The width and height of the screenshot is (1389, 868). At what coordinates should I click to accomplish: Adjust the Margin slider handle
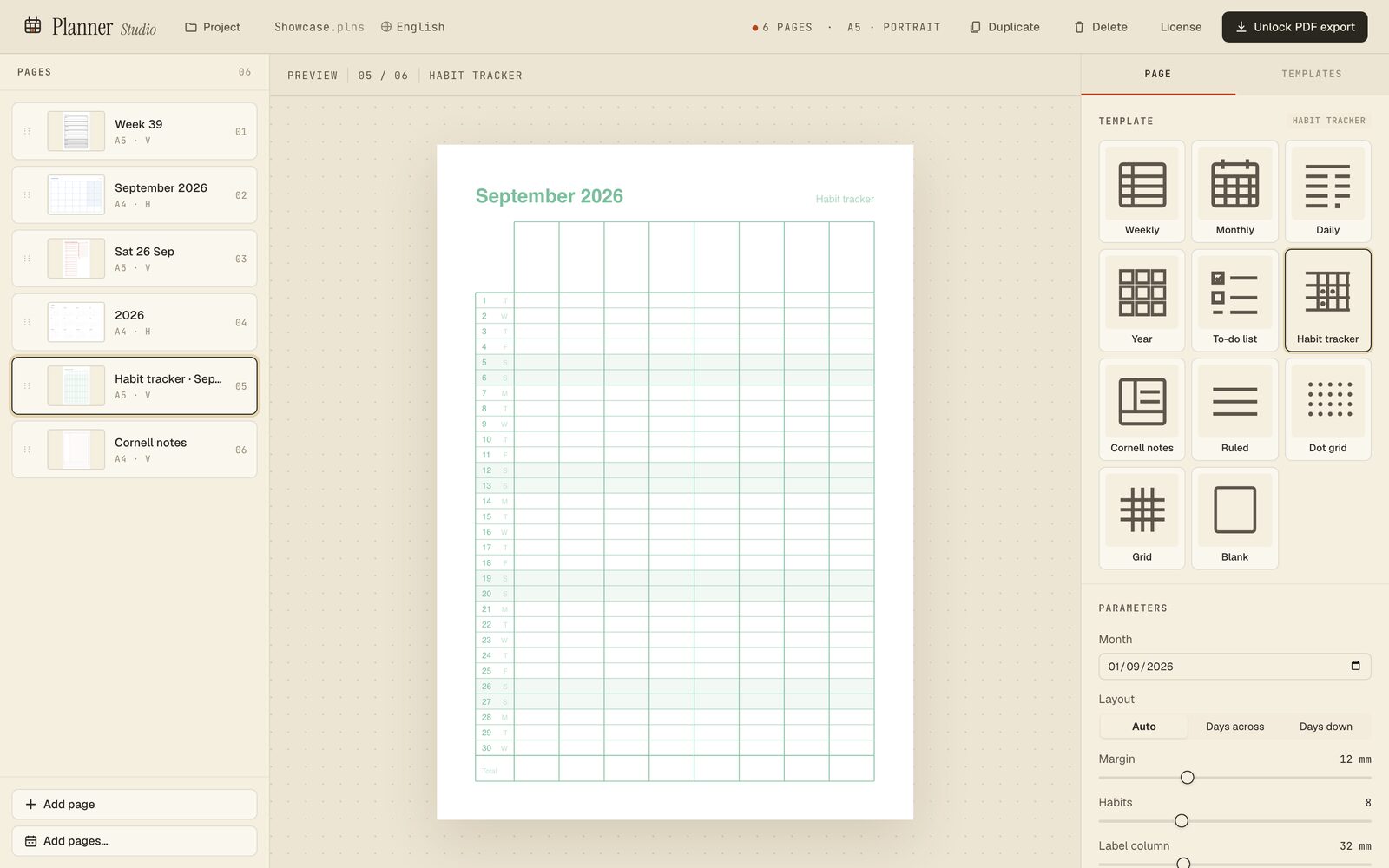[x=1187, y=777]
